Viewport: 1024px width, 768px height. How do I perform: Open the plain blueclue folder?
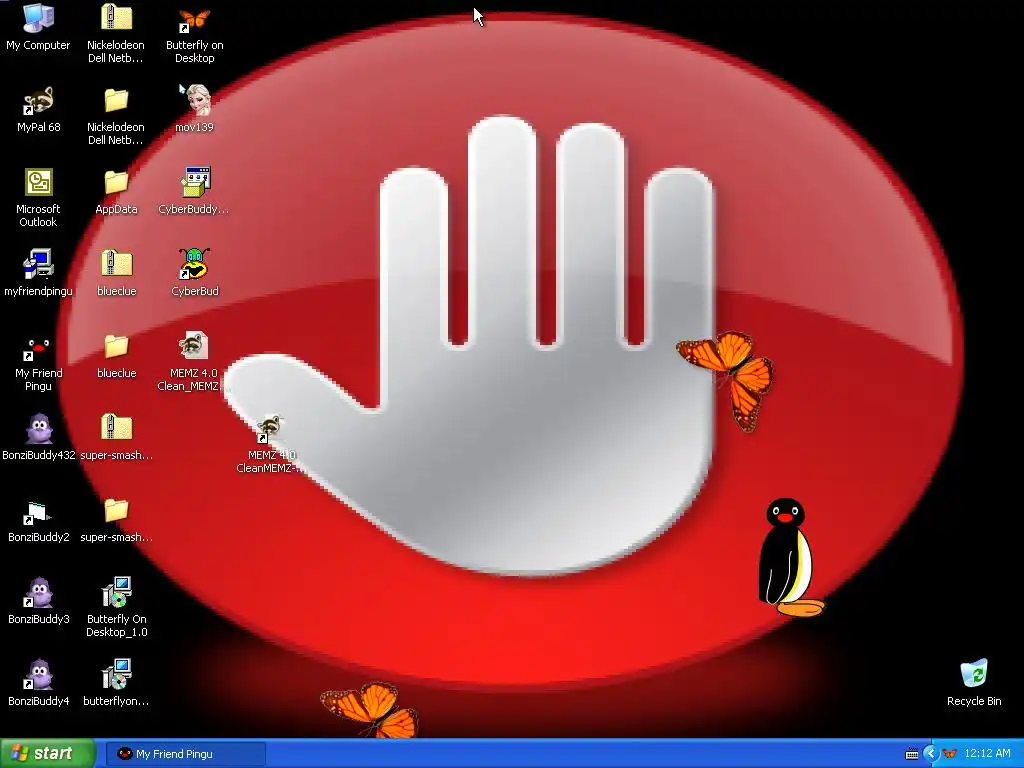point(116,356)
